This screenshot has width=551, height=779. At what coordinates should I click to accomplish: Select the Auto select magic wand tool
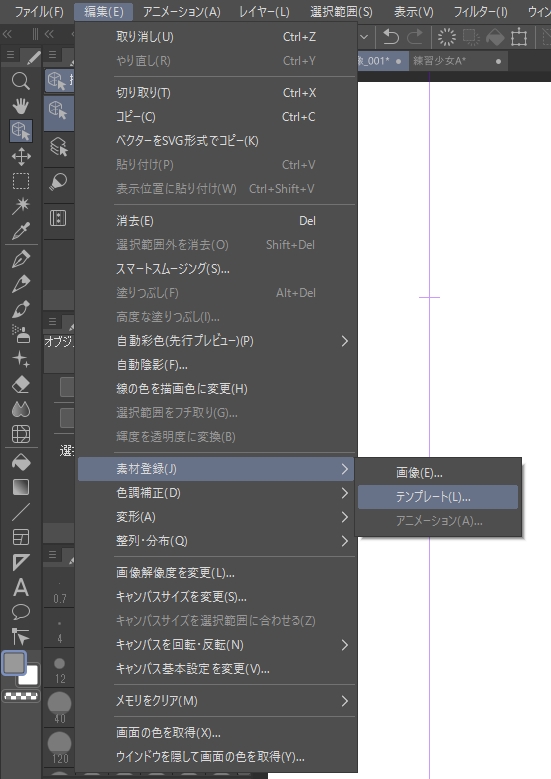coord(20,206)
